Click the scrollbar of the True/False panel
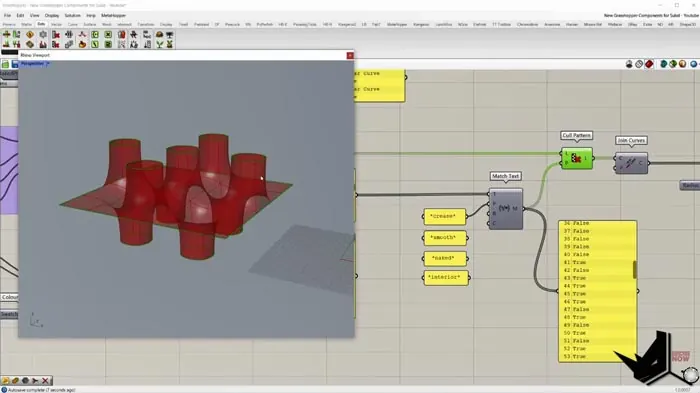 (634, 269)
